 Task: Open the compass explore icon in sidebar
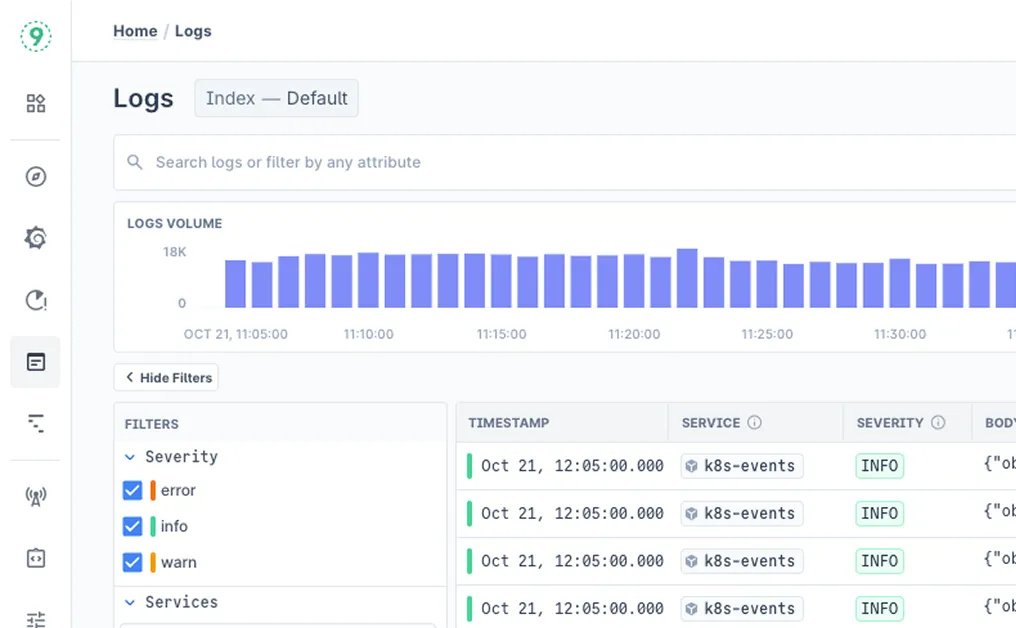coord(36,177)
